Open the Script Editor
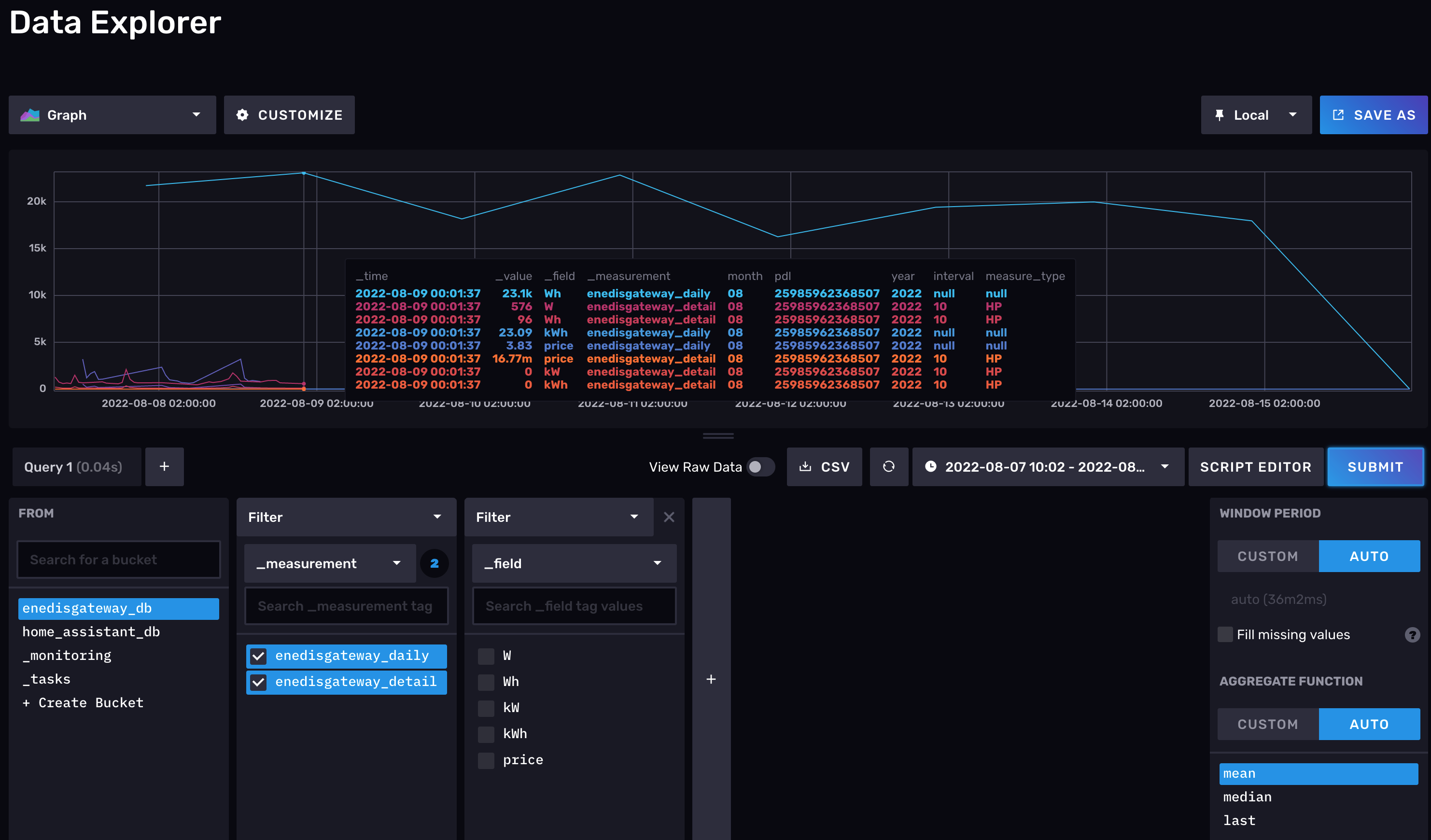 pyautogui.click(x=1256, y=467)
